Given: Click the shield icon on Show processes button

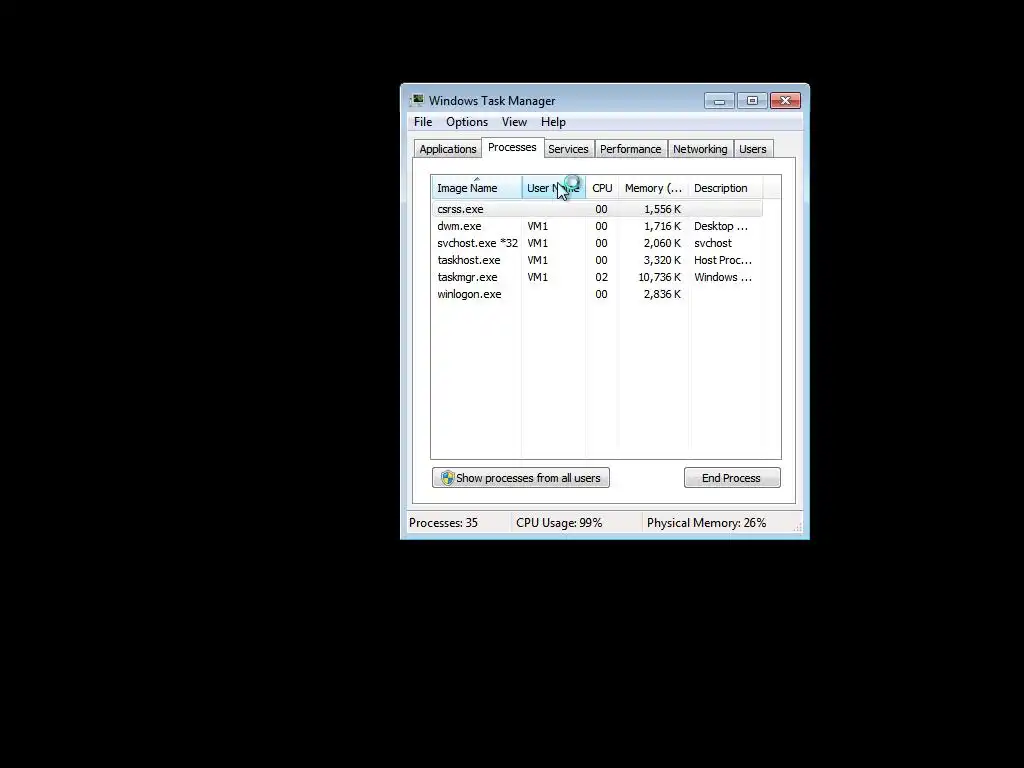Looking at the screenshot, I should [x=447, y=478].
